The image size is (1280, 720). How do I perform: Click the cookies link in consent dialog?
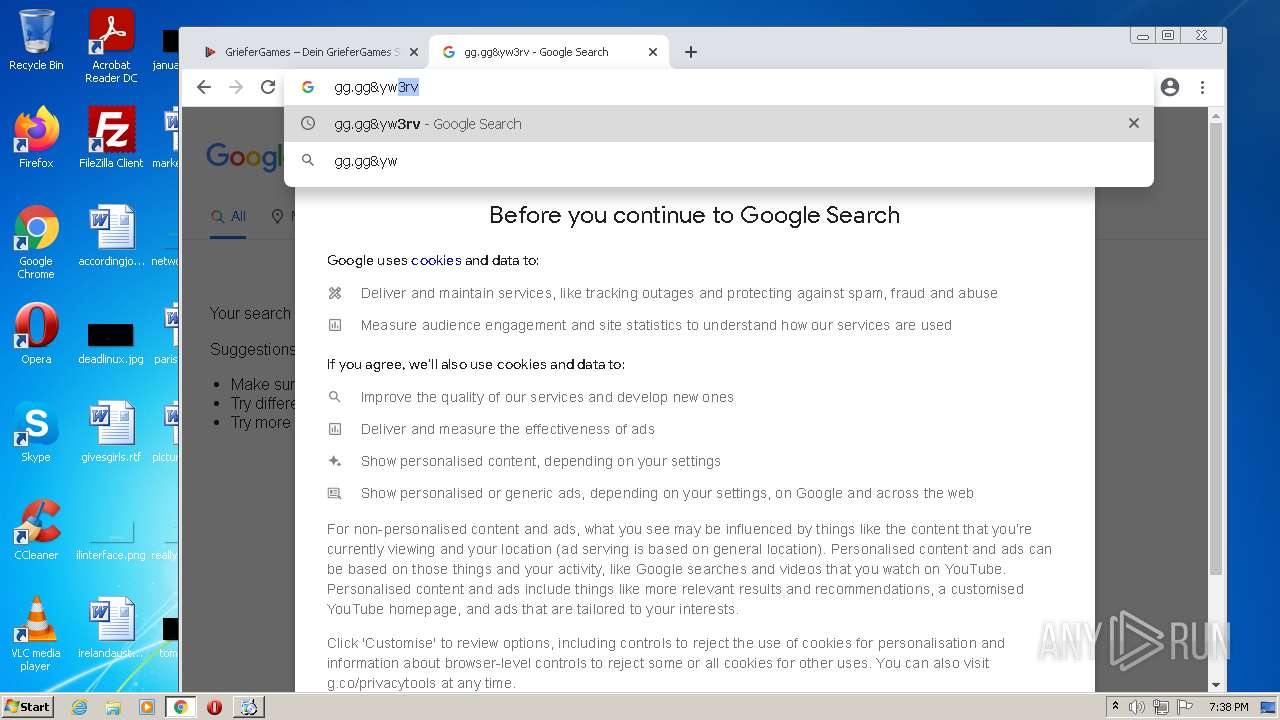click(436, 260)
